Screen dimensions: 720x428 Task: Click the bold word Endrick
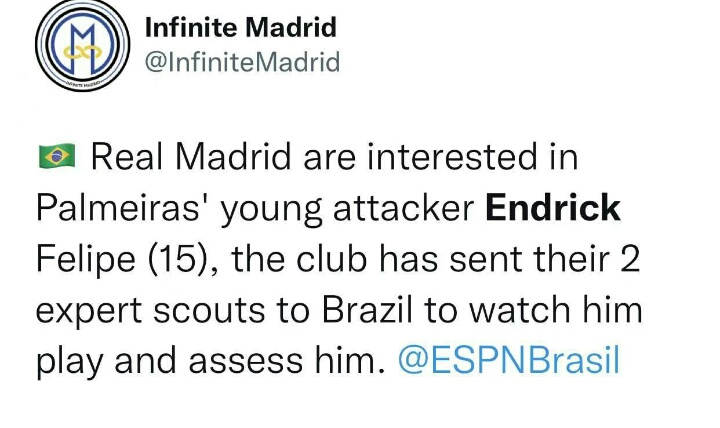click(x=553, y=208)
